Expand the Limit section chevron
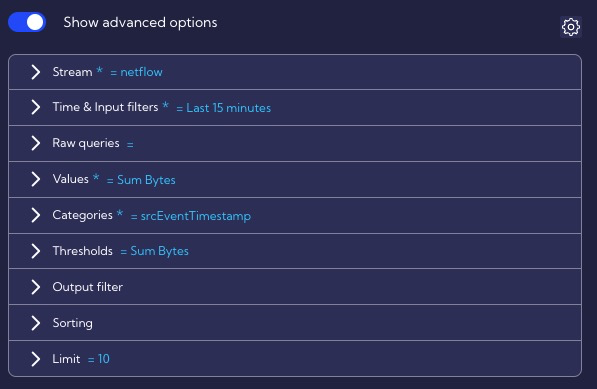The width and height of the screenshot is (597, 389). click(35, 359)
